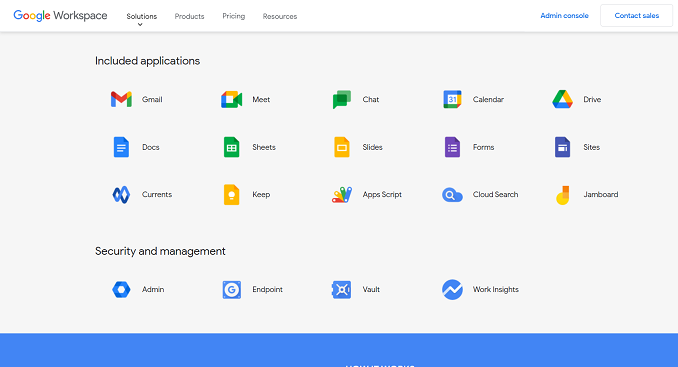Click the Gmail text label
The image size is (678, 367).
pyautogui.click(x=152, y=99)
